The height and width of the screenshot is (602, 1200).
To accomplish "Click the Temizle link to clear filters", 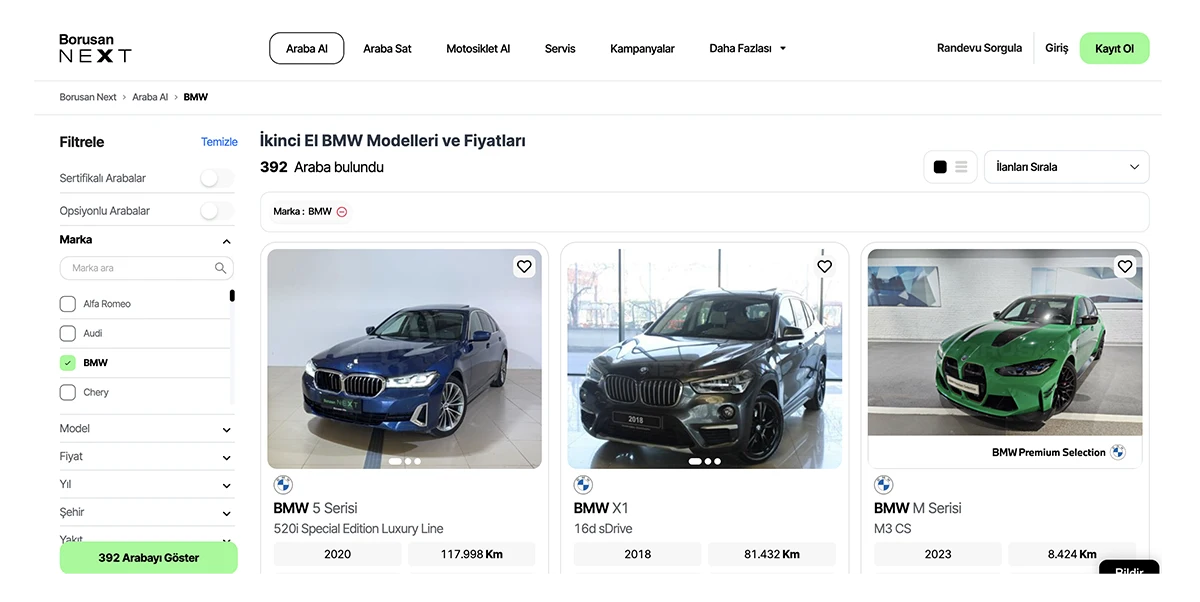I will point(219,142).
